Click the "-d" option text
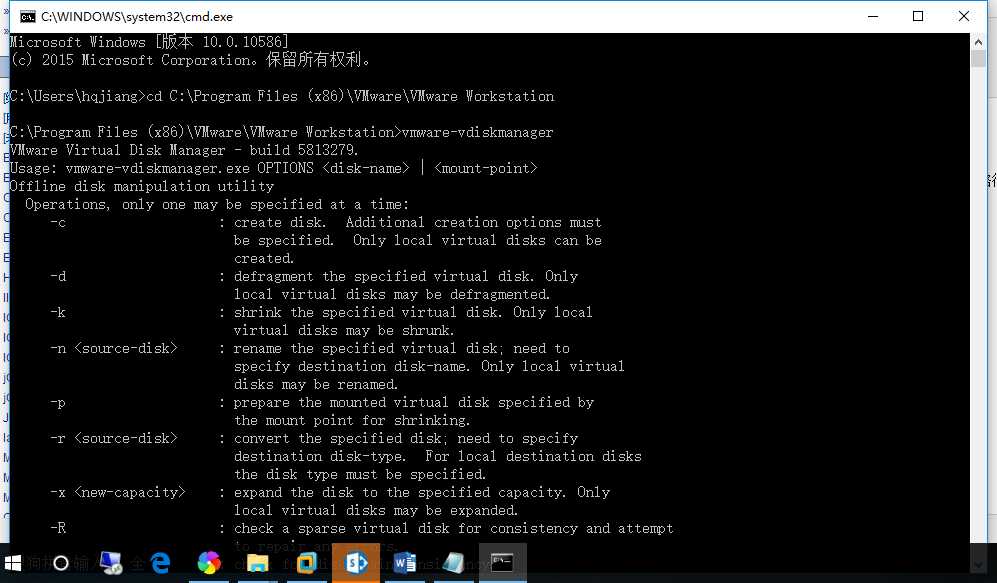Screen dimensions: 997x583 58,277
